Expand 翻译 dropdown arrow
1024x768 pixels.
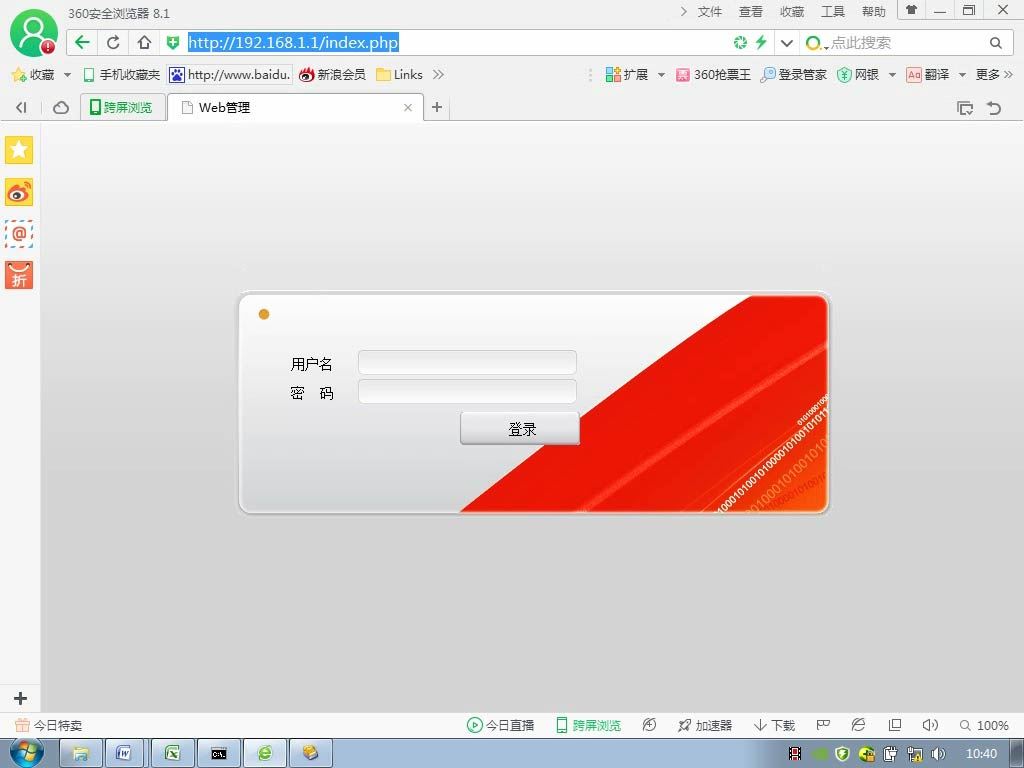962,75
